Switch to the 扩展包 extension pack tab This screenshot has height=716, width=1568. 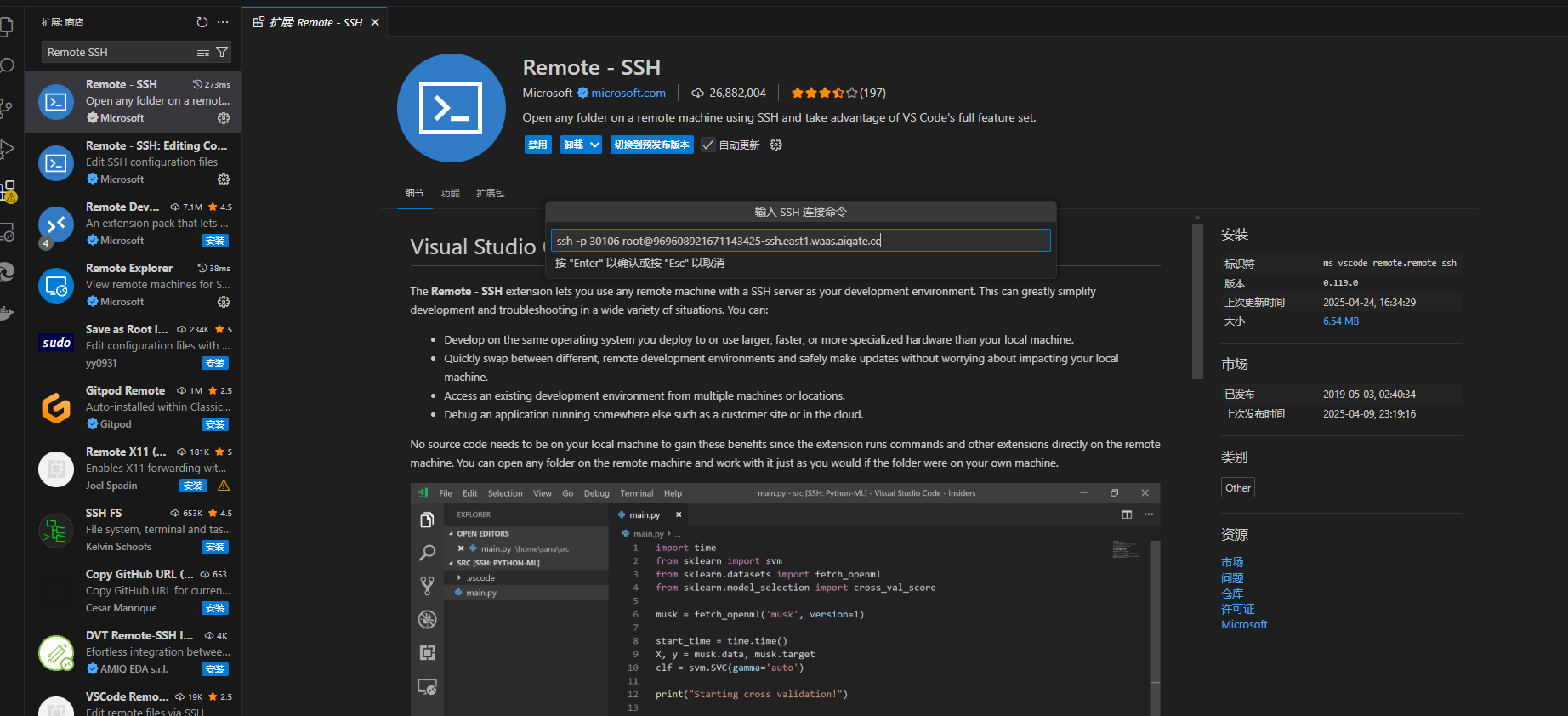490,193
